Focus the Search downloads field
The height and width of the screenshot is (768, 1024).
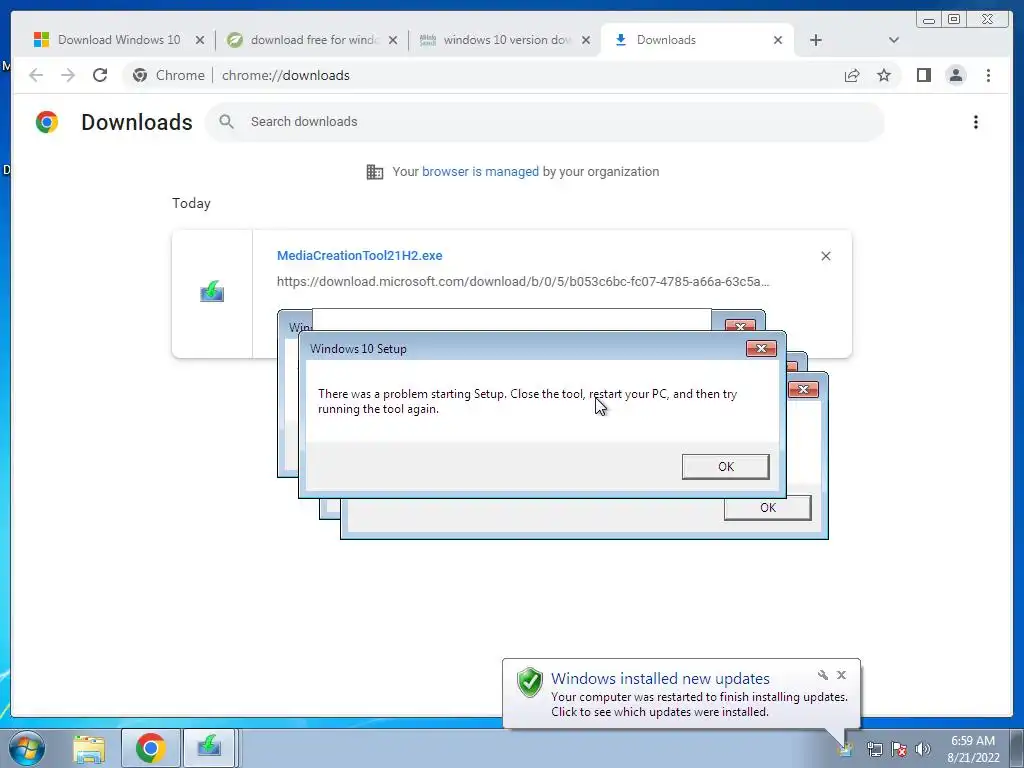coord(545,122)
